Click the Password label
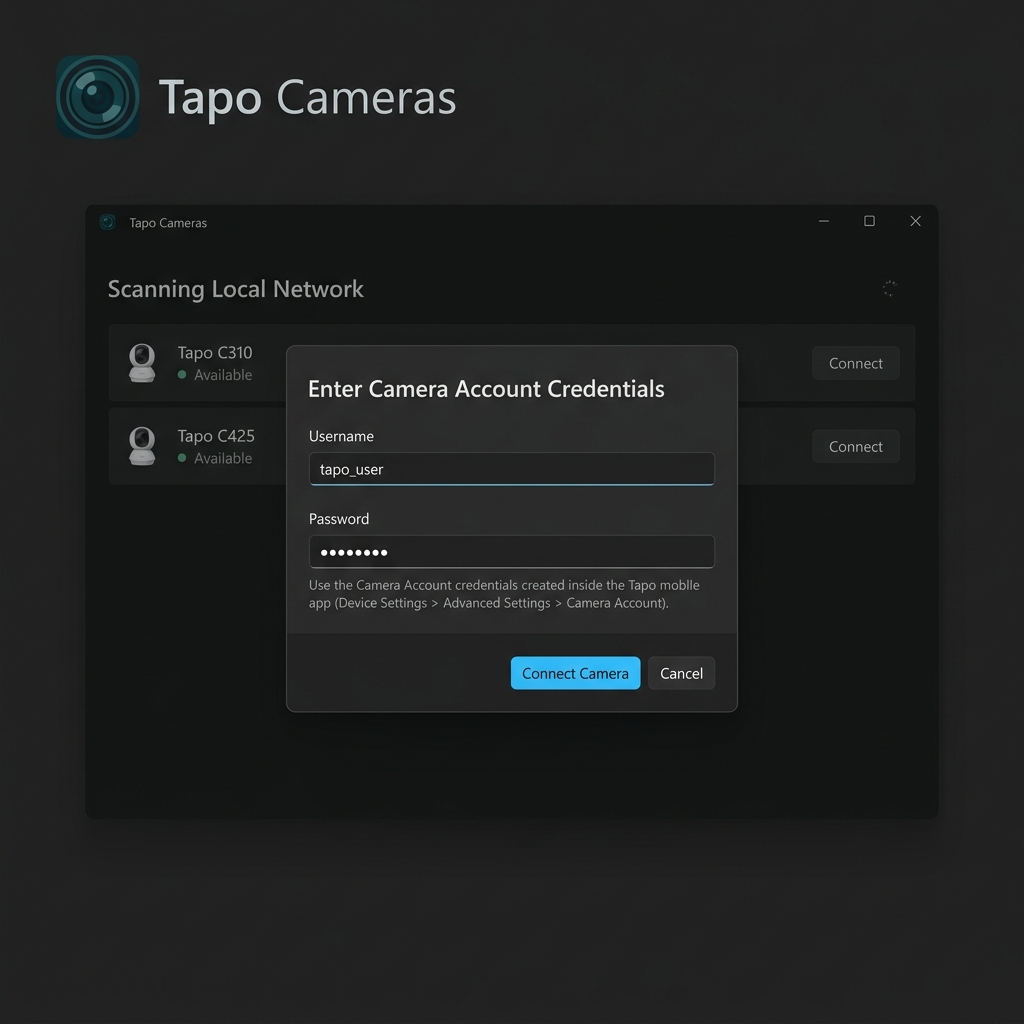 339,519
